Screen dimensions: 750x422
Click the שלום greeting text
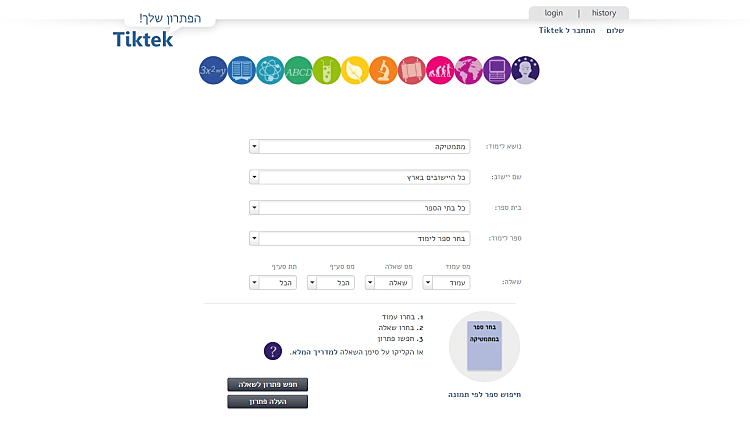coord(615,30)
